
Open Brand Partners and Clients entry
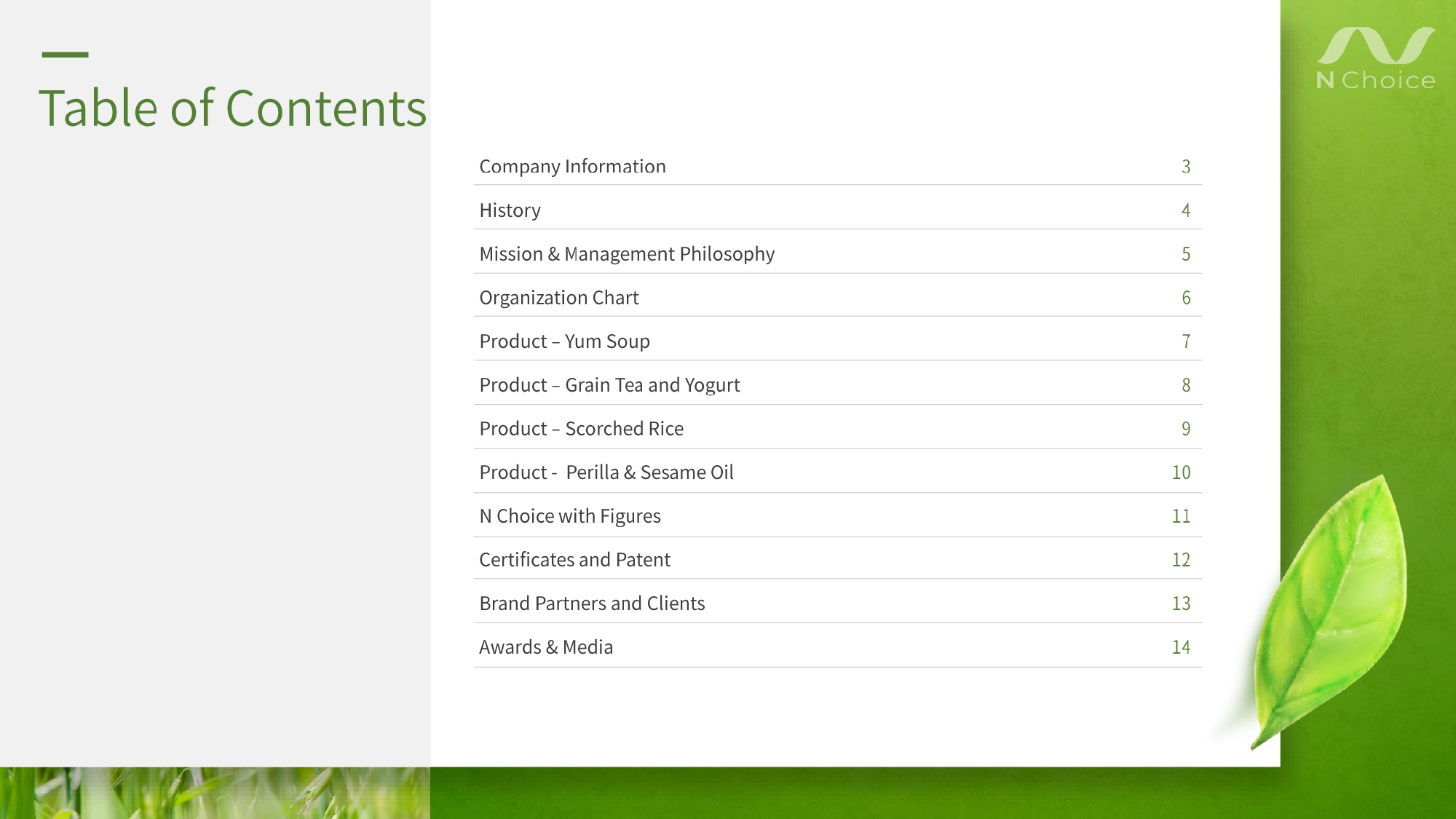pyautogui.click(x=592, y=604)
